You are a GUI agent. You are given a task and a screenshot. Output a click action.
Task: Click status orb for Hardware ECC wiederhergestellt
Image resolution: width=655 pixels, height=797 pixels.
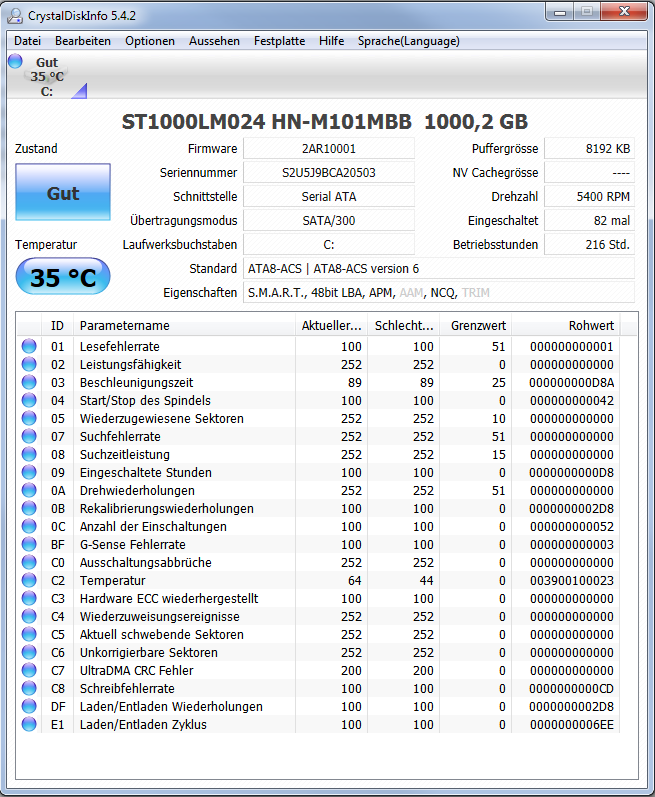tap(29, 598)
